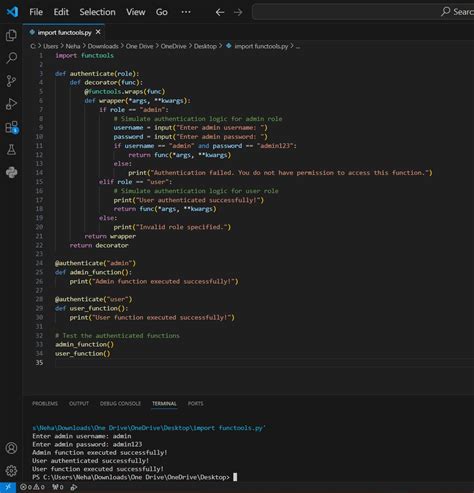This screenshot has width=474, height=493.
Task: Open the Extensions view
Action: 11,127
